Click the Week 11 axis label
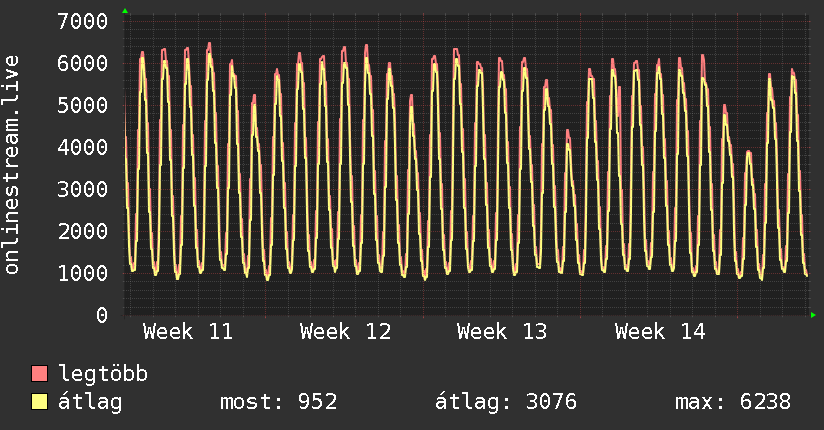Image resolution: width=824 pixels, height=430 pixels. coord(188,332)
